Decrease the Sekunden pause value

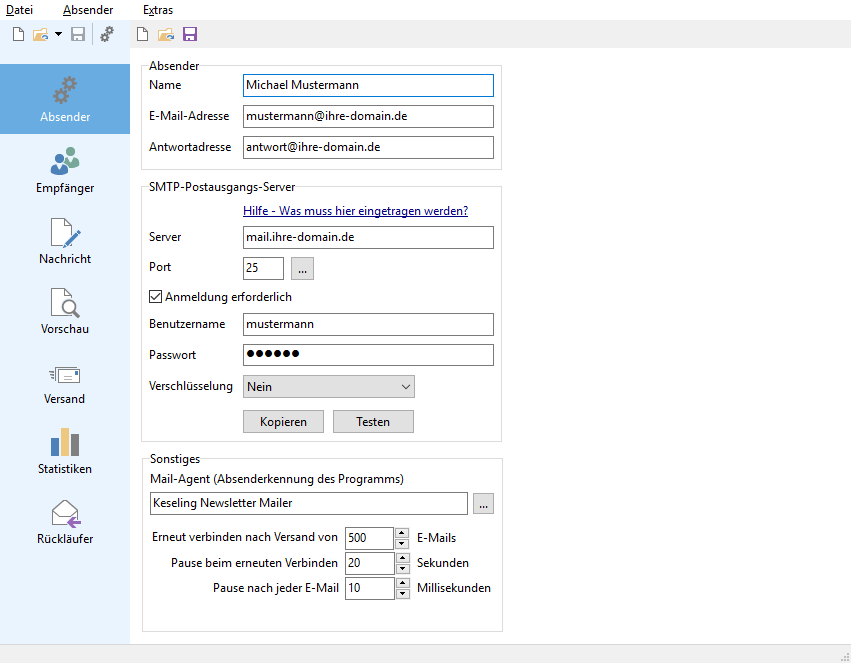click(402, 568)
